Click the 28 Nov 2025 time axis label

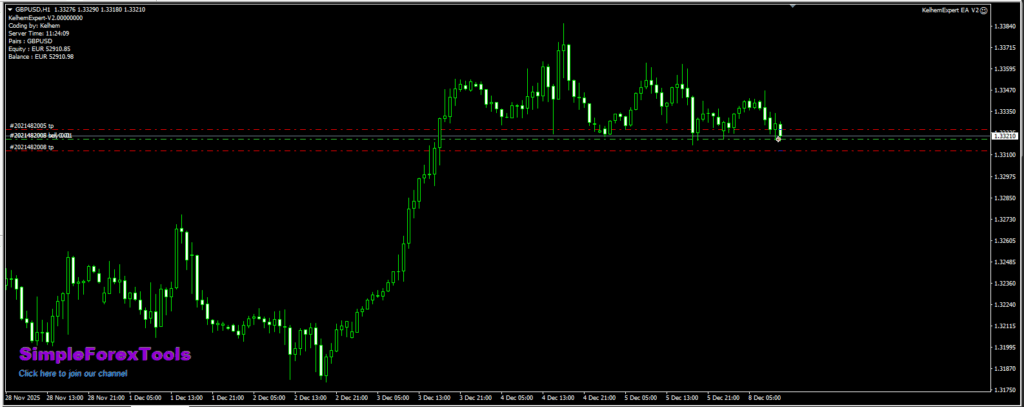click(23, 396)
